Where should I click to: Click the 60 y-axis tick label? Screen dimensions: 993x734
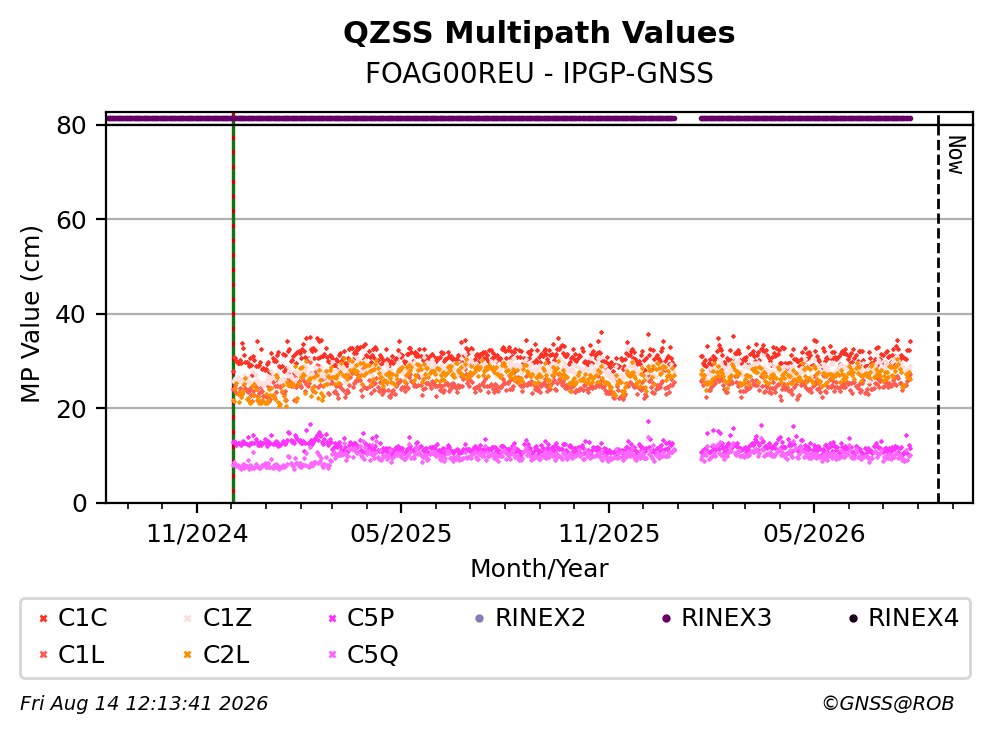pyautogui.click(x=72, y=220)
